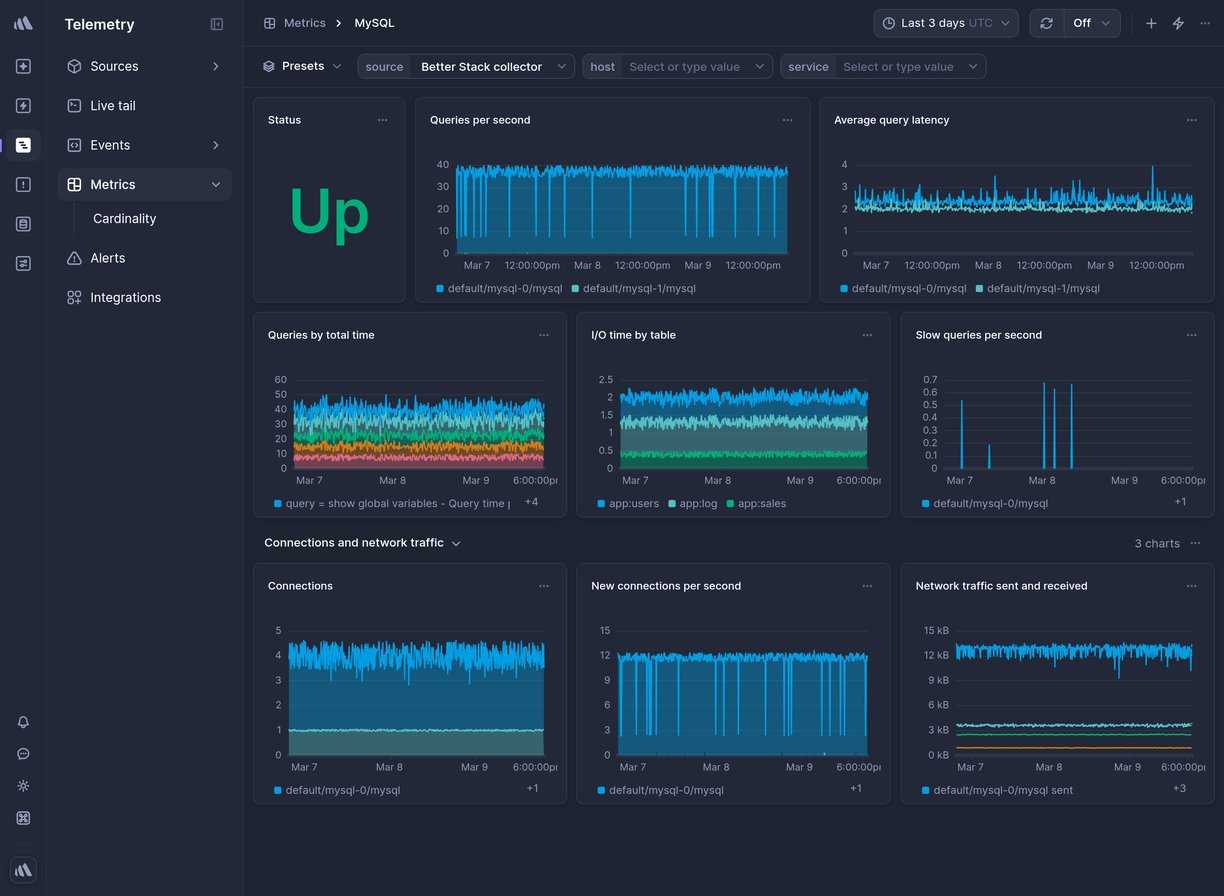The image size is (1224, 896).
Task: Click the plus icon to create new item
Action: coord(1151,22)
